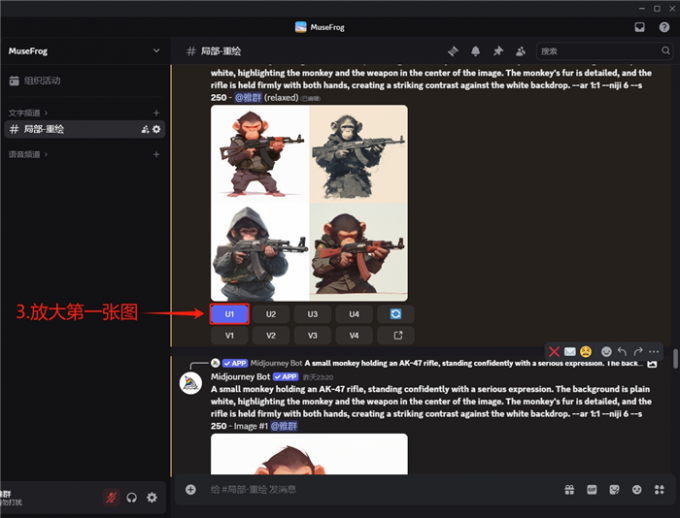Open the sticker picker icon
The width and height of the screenshot is (680, 518).
coord(614,490)
